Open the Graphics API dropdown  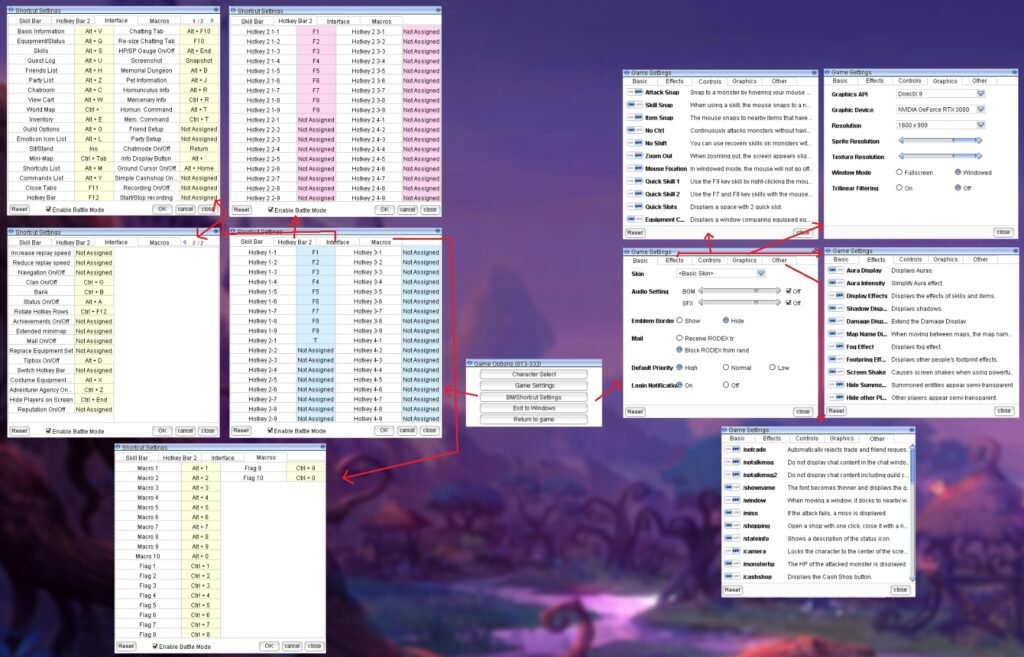coord(980,94)
